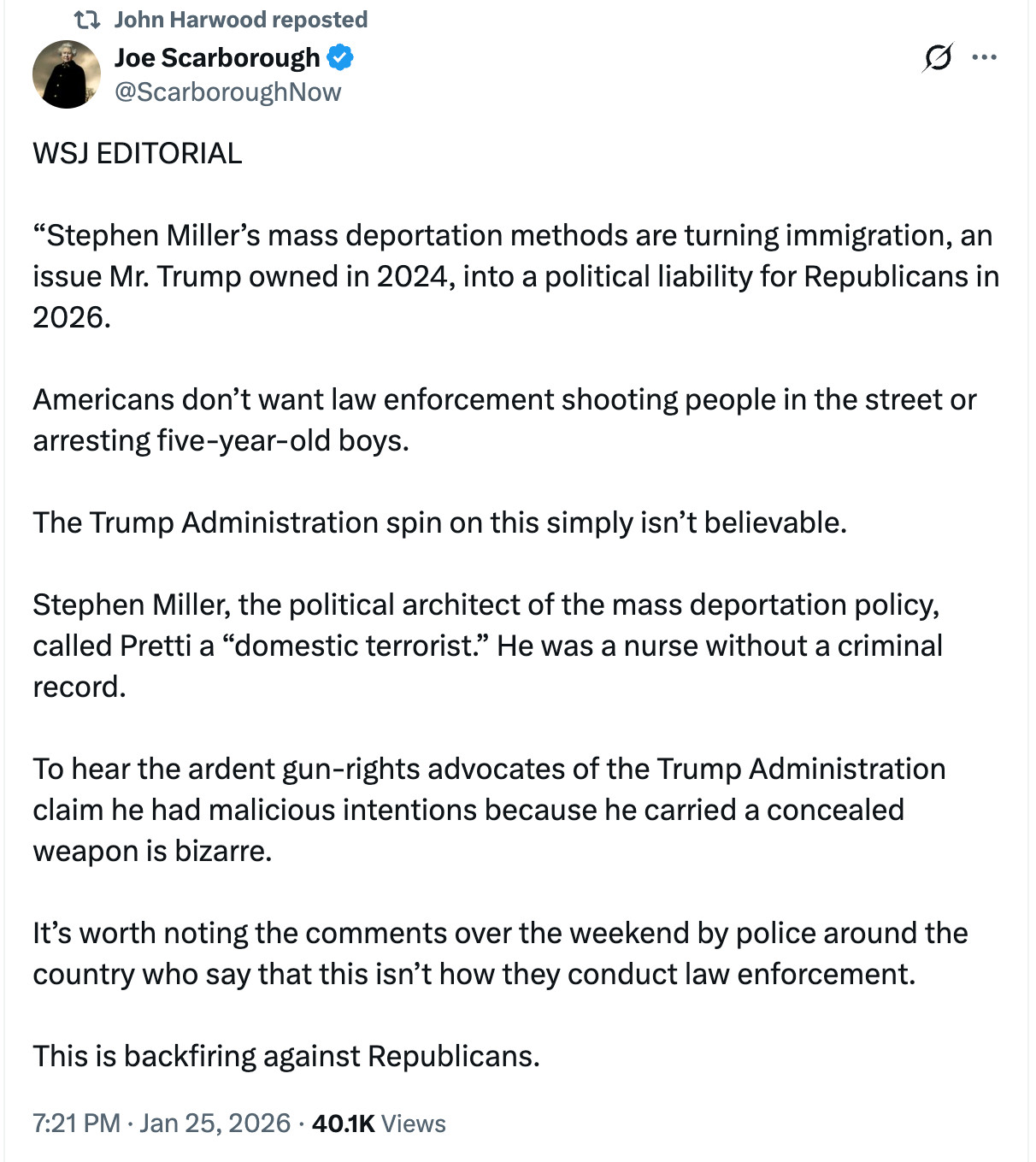Open the @ScarboroughNow handle
The height and width of the screenshot is (1162, 1036).
click(x=227, y=91)
